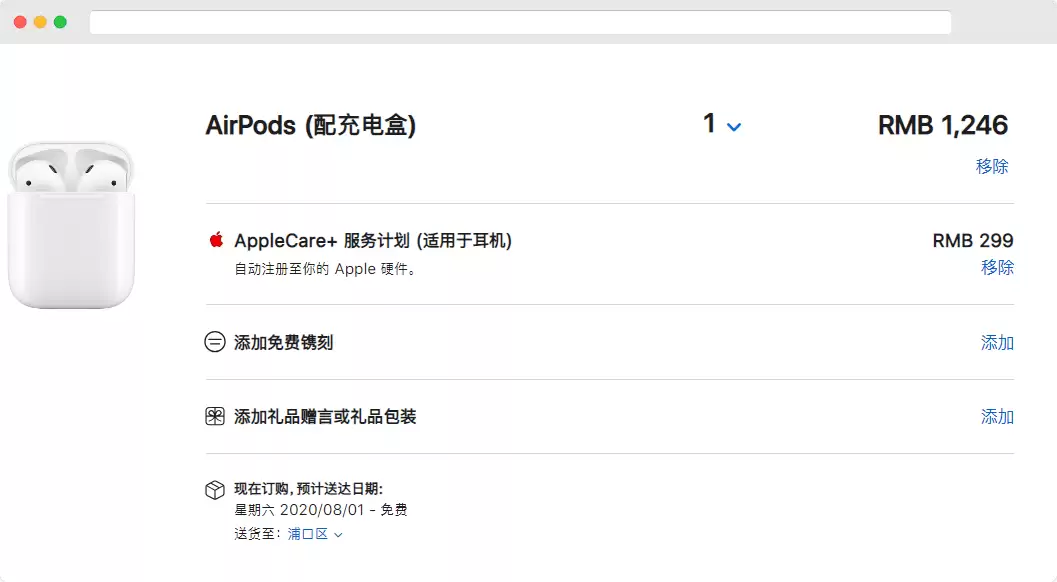Focus the browser address bar
The image size is (1057, 582).
[520, 22]
